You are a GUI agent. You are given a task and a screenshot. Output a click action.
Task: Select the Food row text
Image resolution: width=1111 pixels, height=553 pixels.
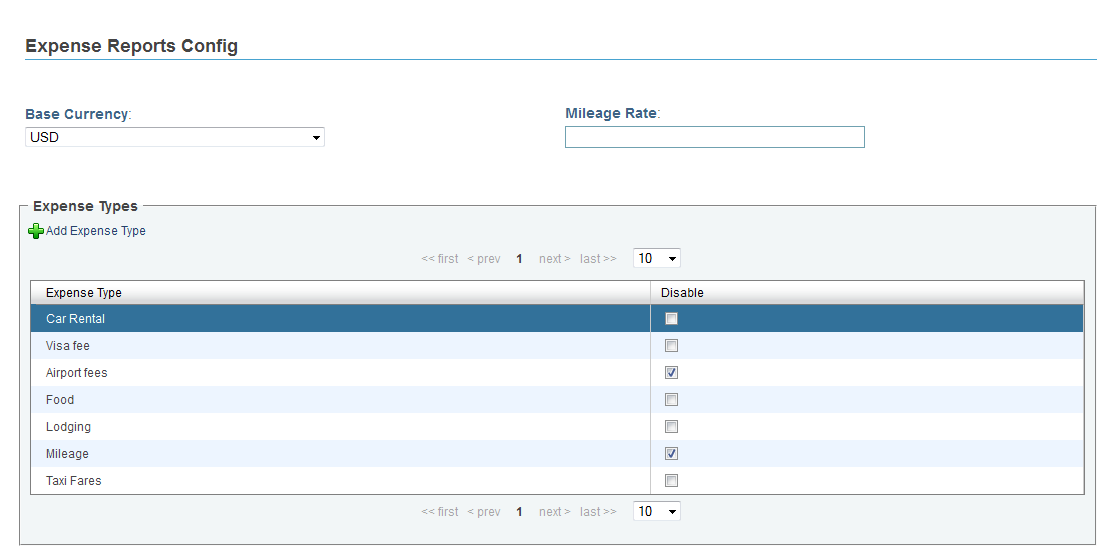pos(60,400)
